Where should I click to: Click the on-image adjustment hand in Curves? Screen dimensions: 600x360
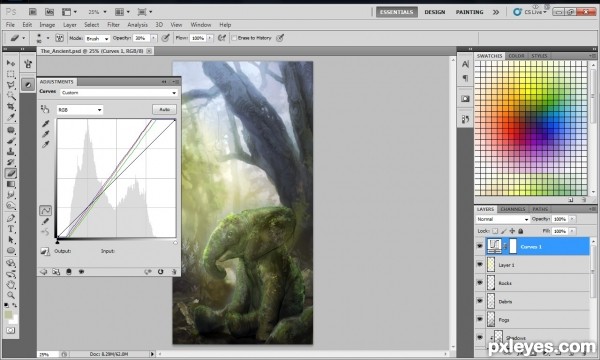click(45, 109)
